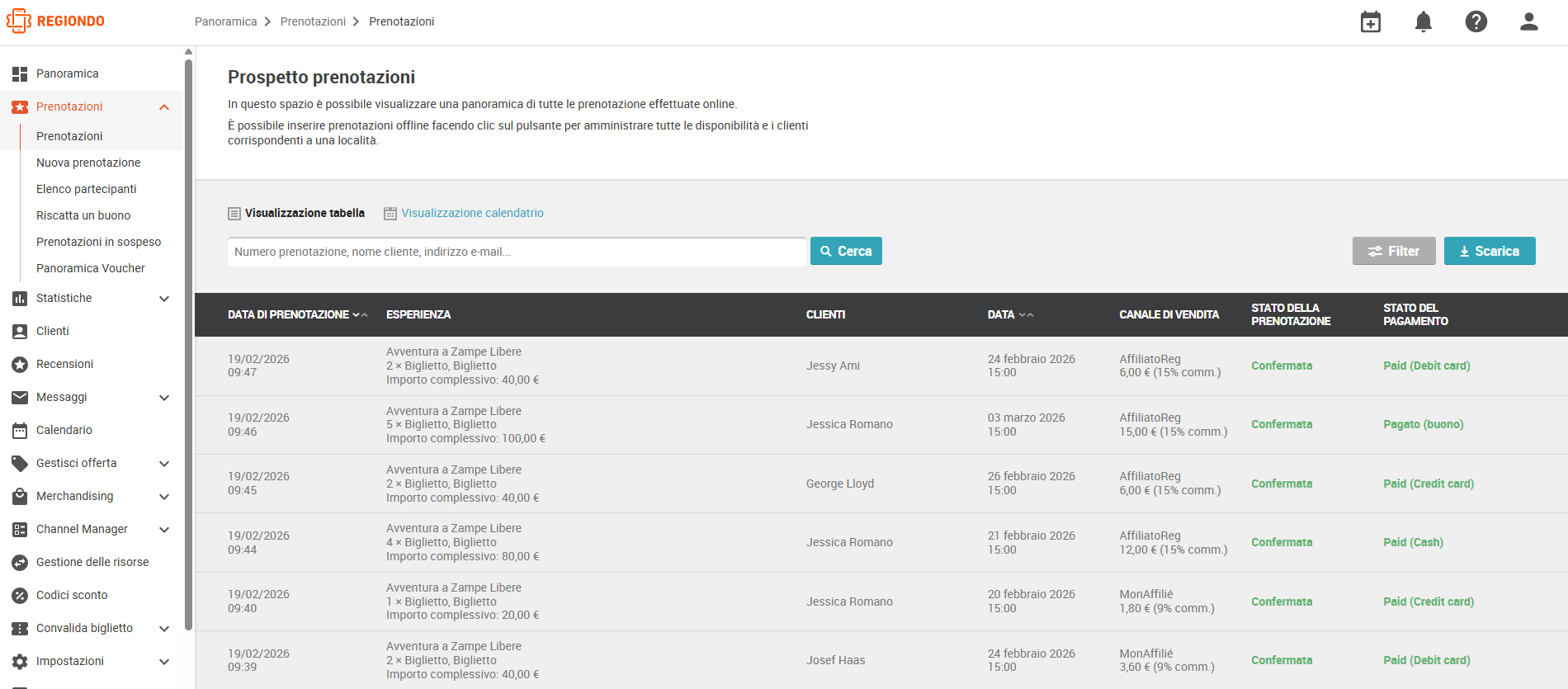Click the Recensioni star icon
The height and width of the screenshot is (689, 1568).
click(x=20, y=364)
